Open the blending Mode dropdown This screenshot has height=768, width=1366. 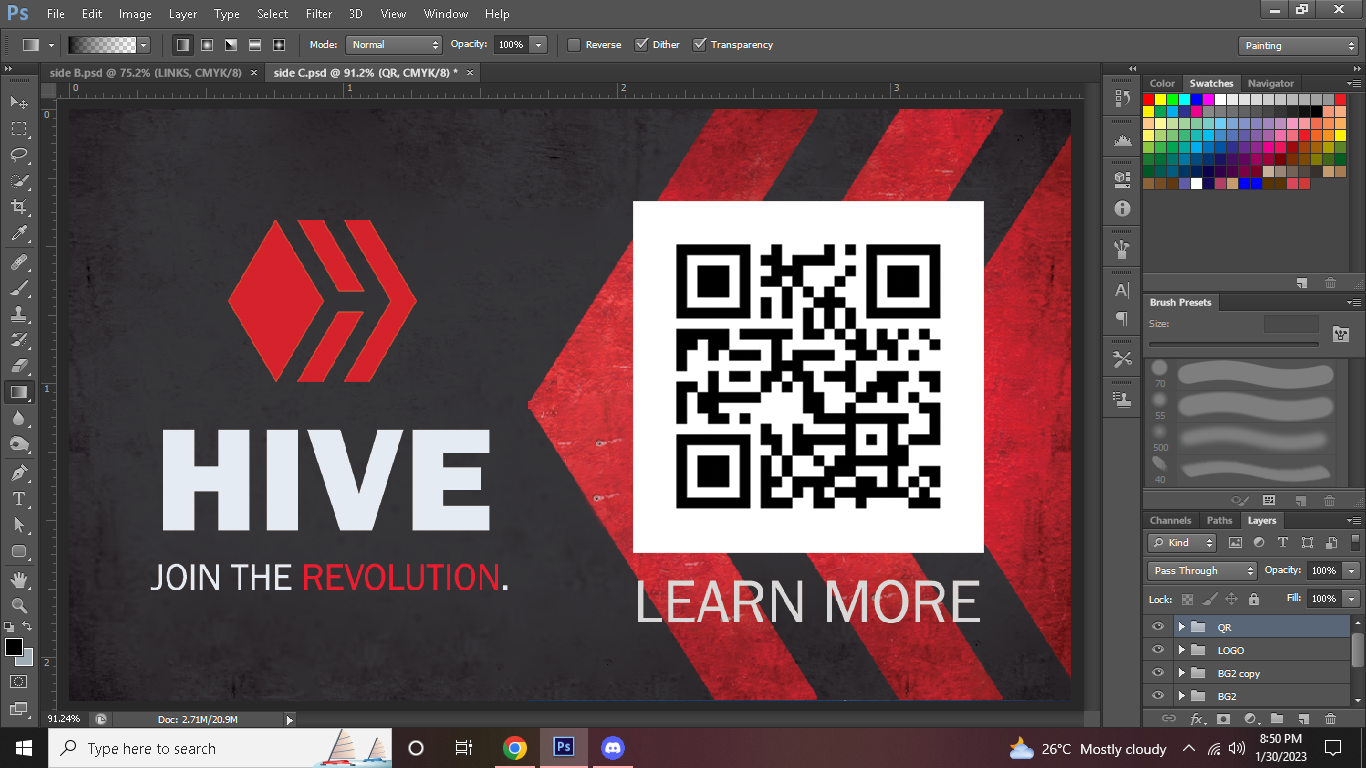(x=393, y=45)
